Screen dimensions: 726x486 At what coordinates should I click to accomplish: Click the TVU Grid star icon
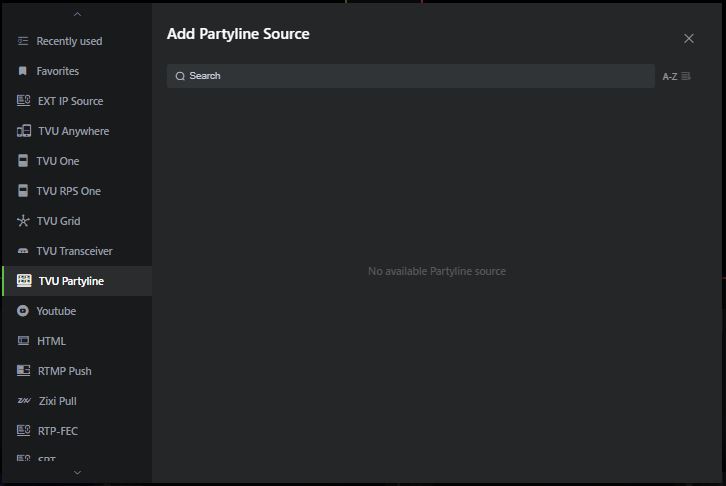coord(23,221)
